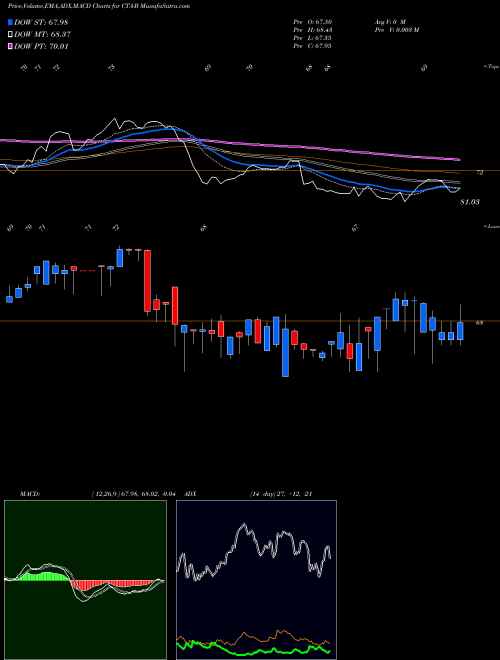
Task: Click the 'Pre L: 67.85' low value
Action: [x=312, y=37]
